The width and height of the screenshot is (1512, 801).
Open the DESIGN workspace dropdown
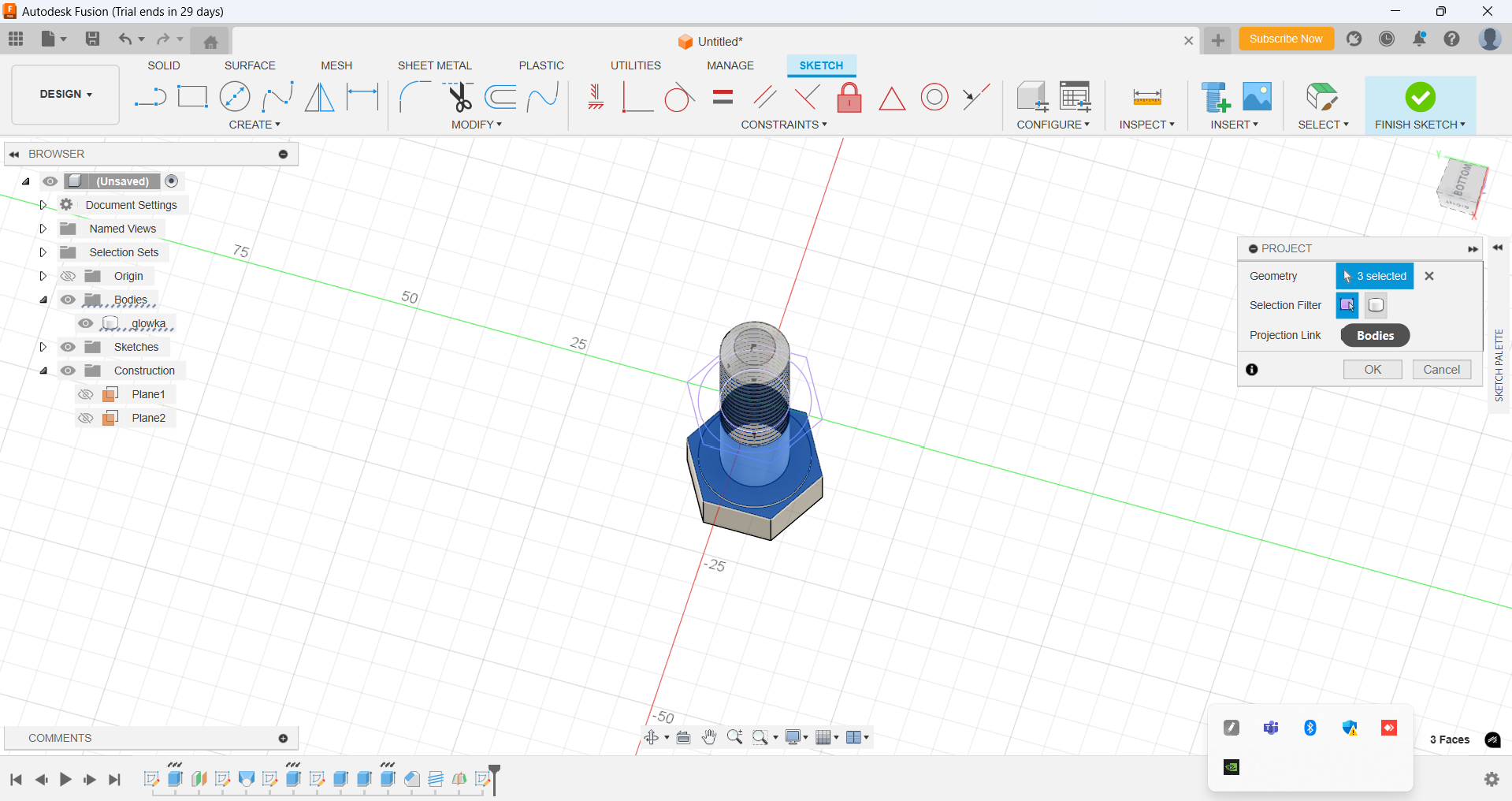66,94
